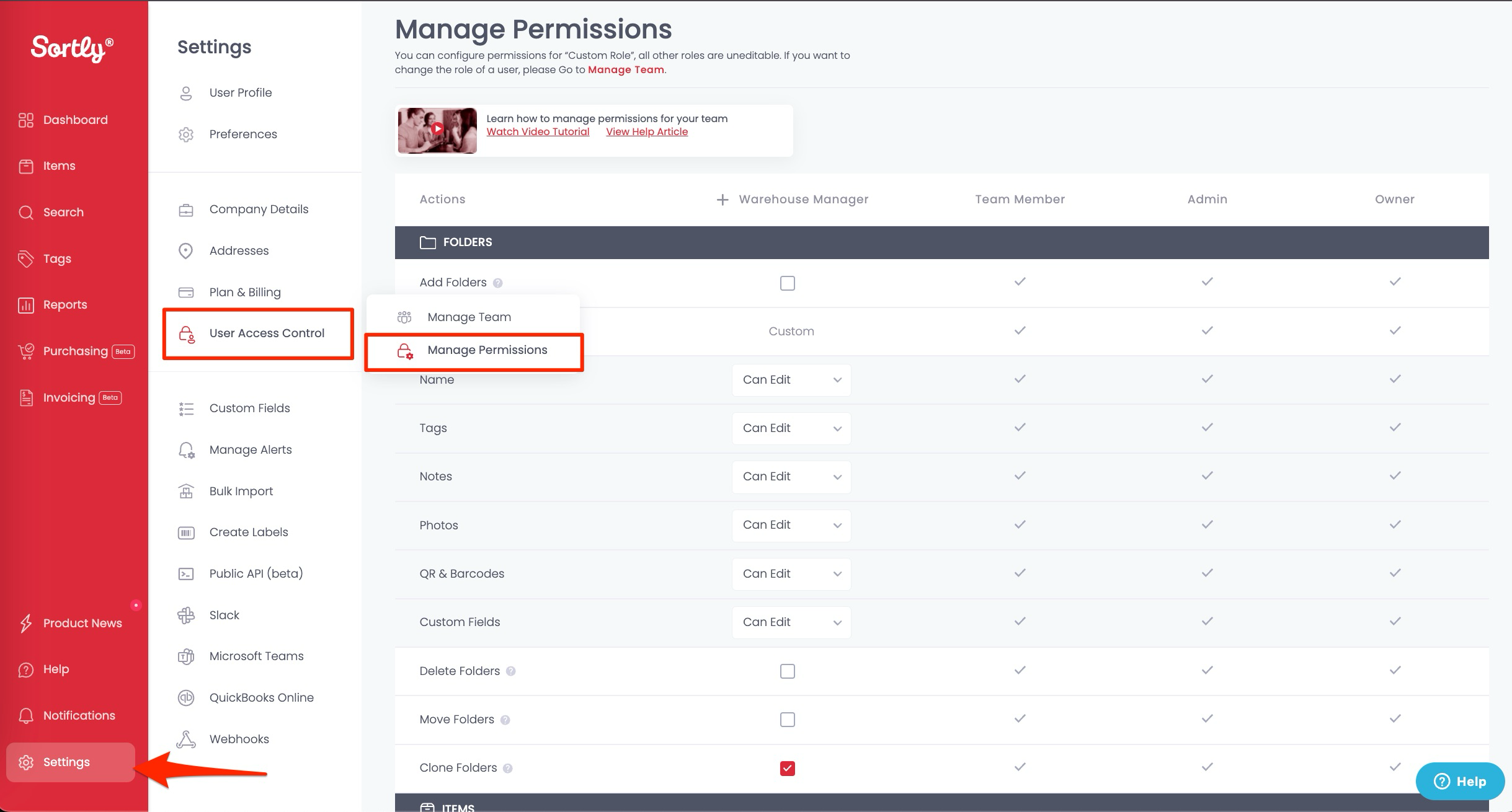Open Invoicing Beta in sidebar
The width and height of the screenshot is (1512, 812).
point(69,397)
